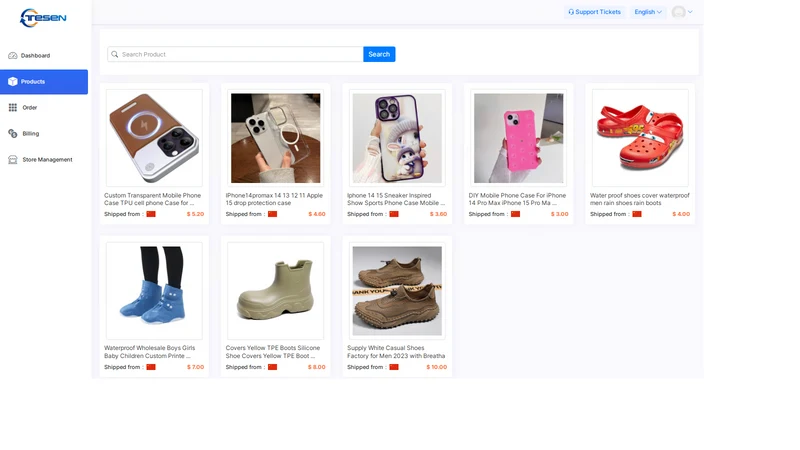Open Billing in the sidebar

click(x=44, y=134)
